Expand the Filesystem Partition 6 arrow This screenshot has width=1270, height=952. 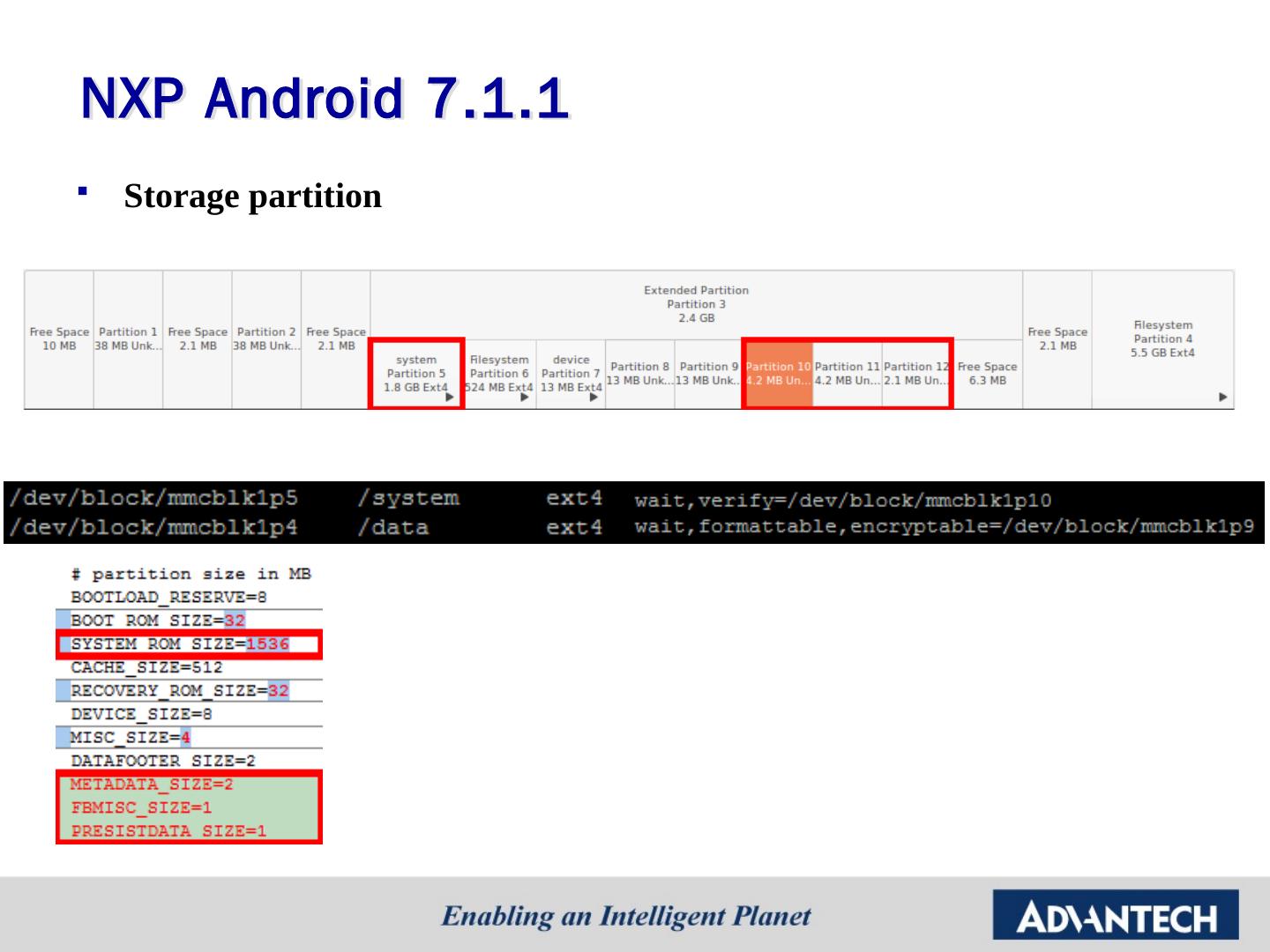click(524, 398)
